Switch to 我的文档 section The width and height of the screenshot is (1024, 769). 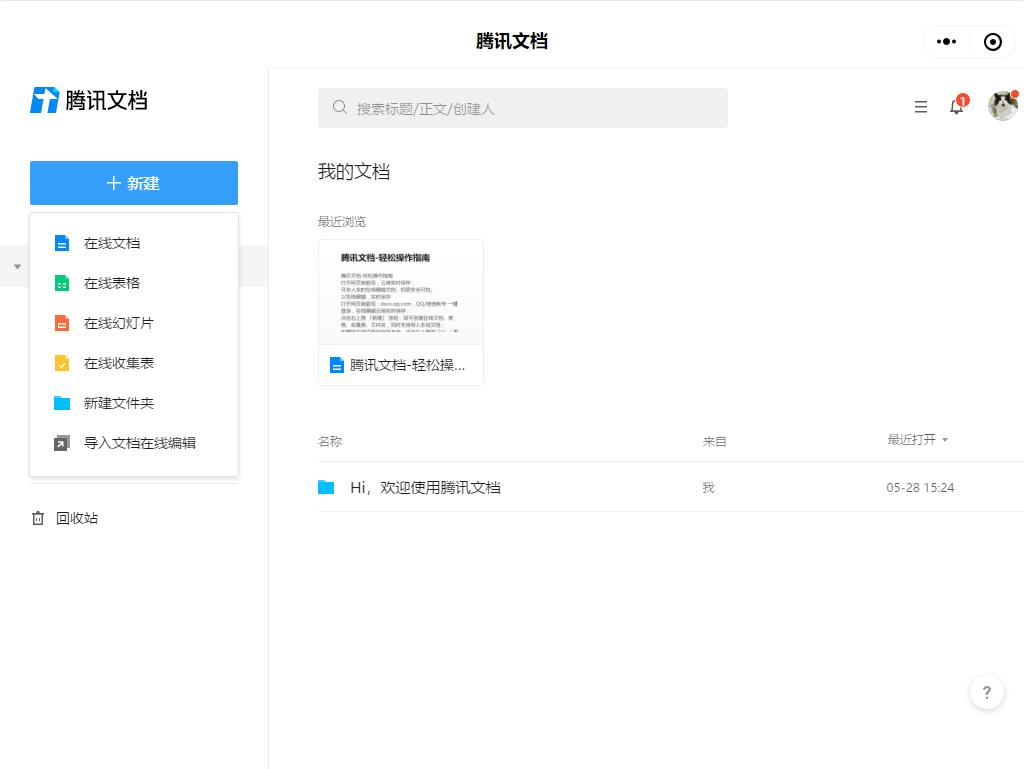pos(354,171)
